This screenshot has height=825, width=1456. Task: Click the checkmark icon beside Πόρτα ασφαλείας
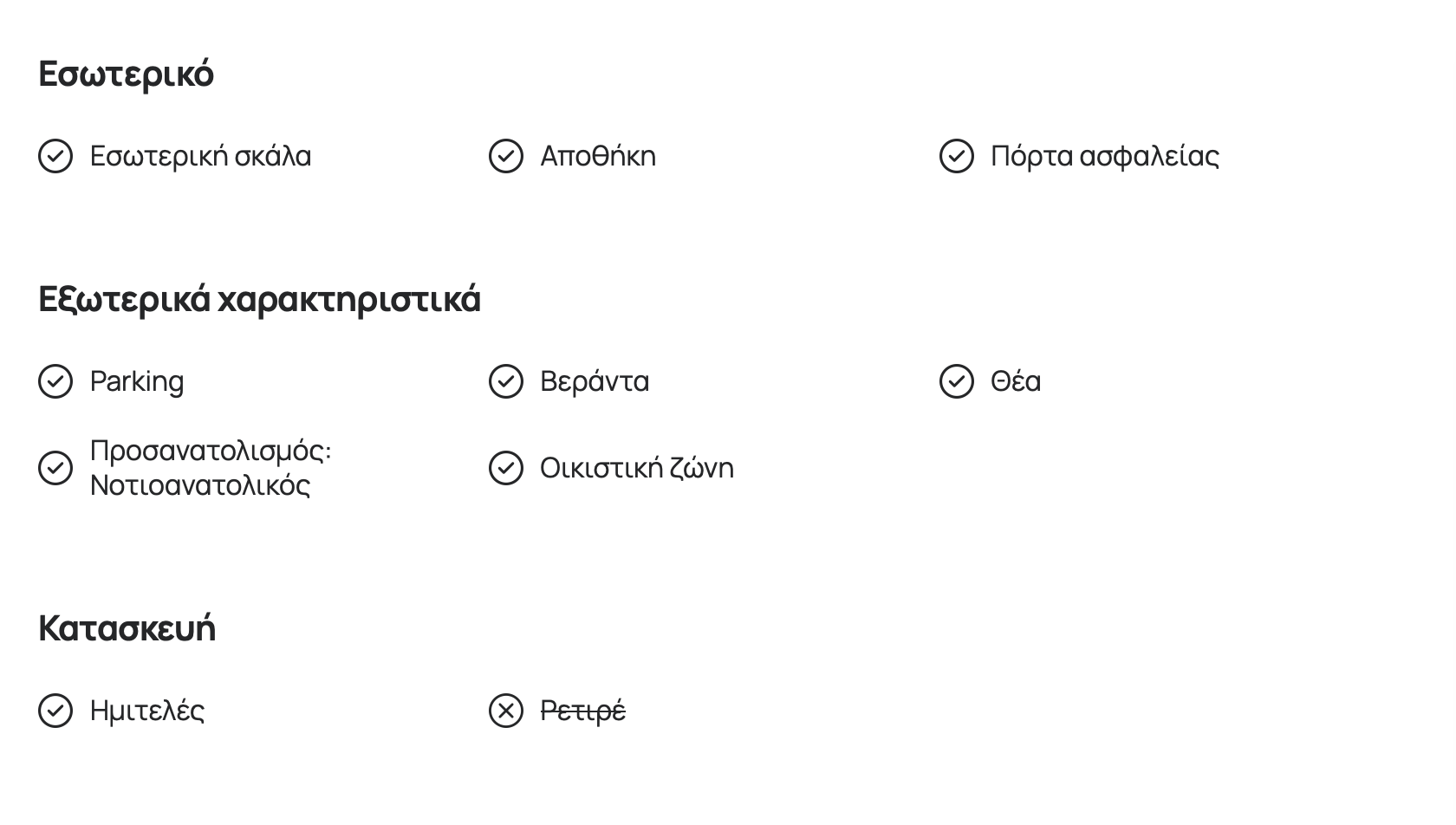coord(957,156)
